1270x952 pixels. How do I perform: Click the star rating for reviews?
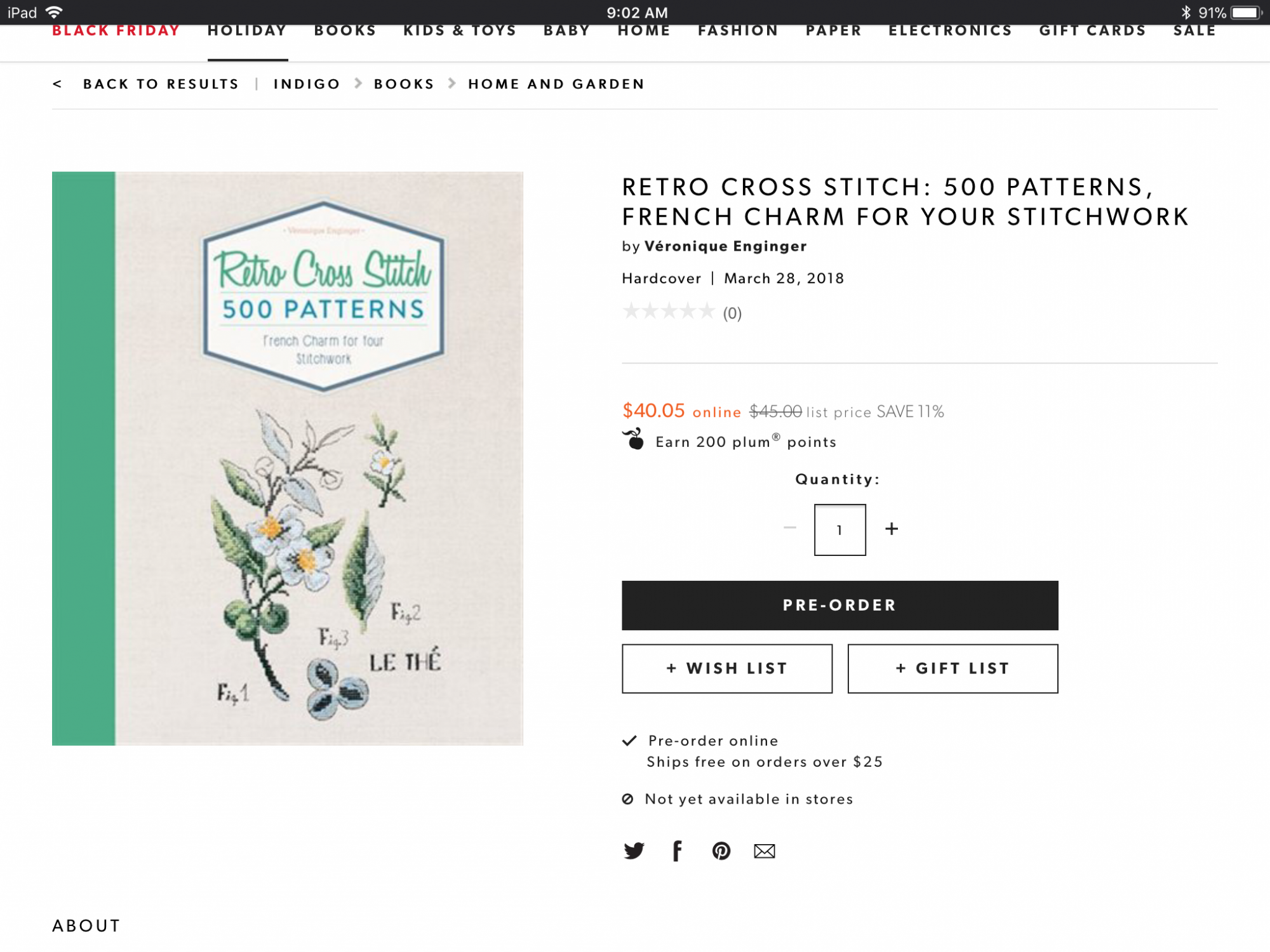[x=669, y=312]
